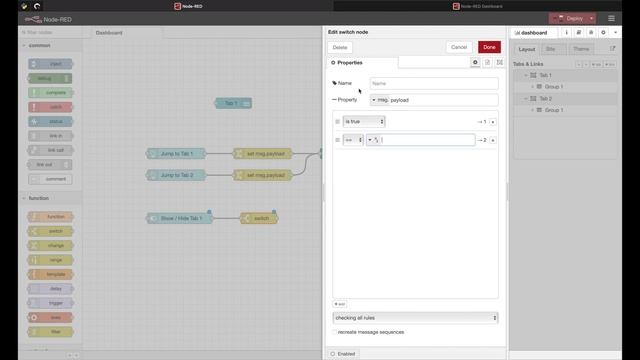Collapse Tab 1 in dashboard layout tree
This screenshot has width=640, height=360.
coord(526,76)
